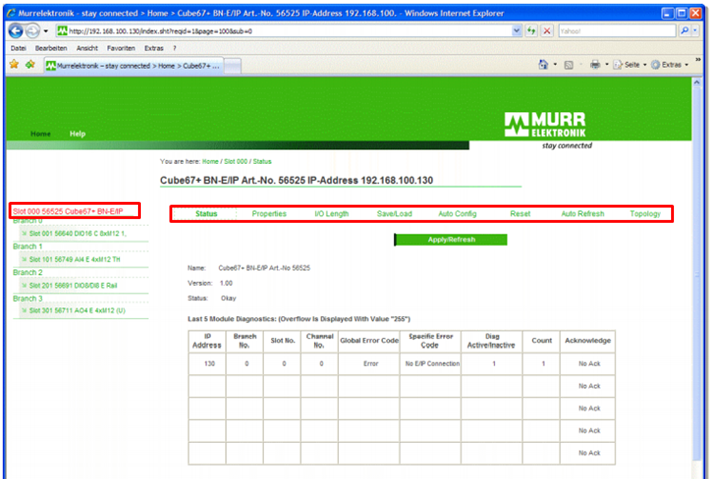This screenshot has width=712, height=479.
Task: Switch to the Properties tab
Action: 269,214
